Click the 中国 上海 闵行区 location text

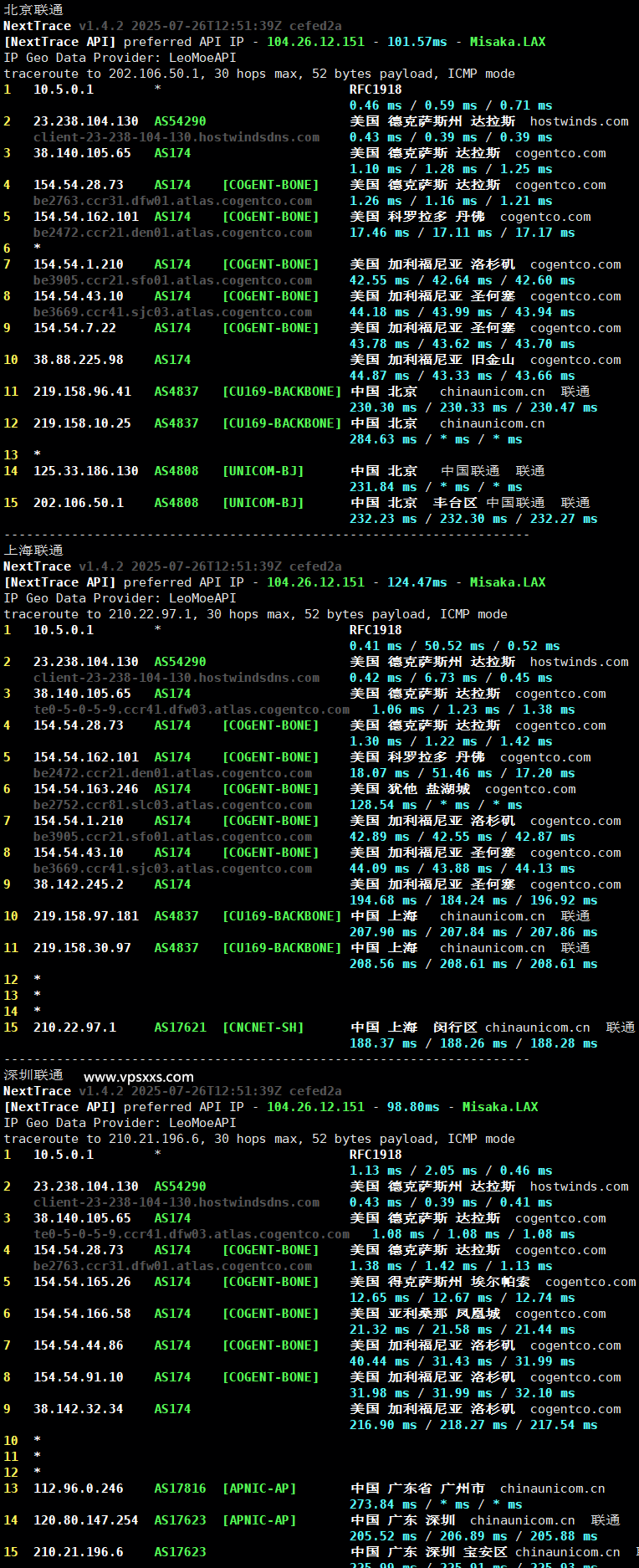click(x=413, y=1027)
